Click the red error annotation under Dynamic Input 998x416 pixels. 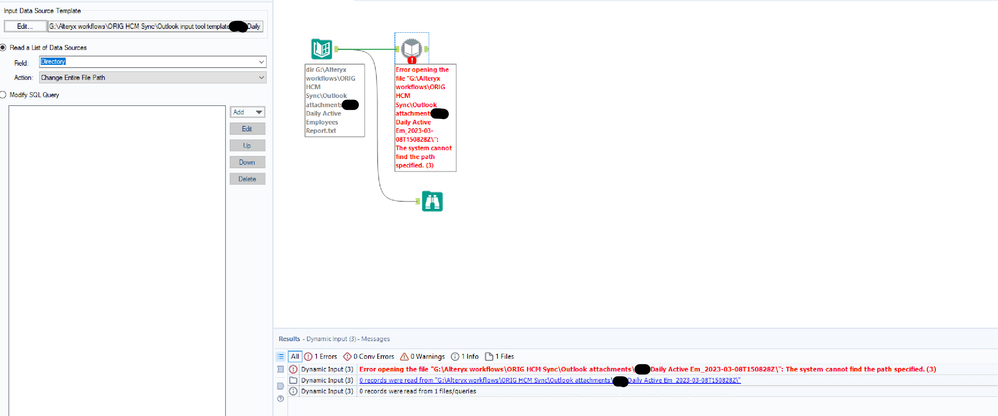coord(425,117)
